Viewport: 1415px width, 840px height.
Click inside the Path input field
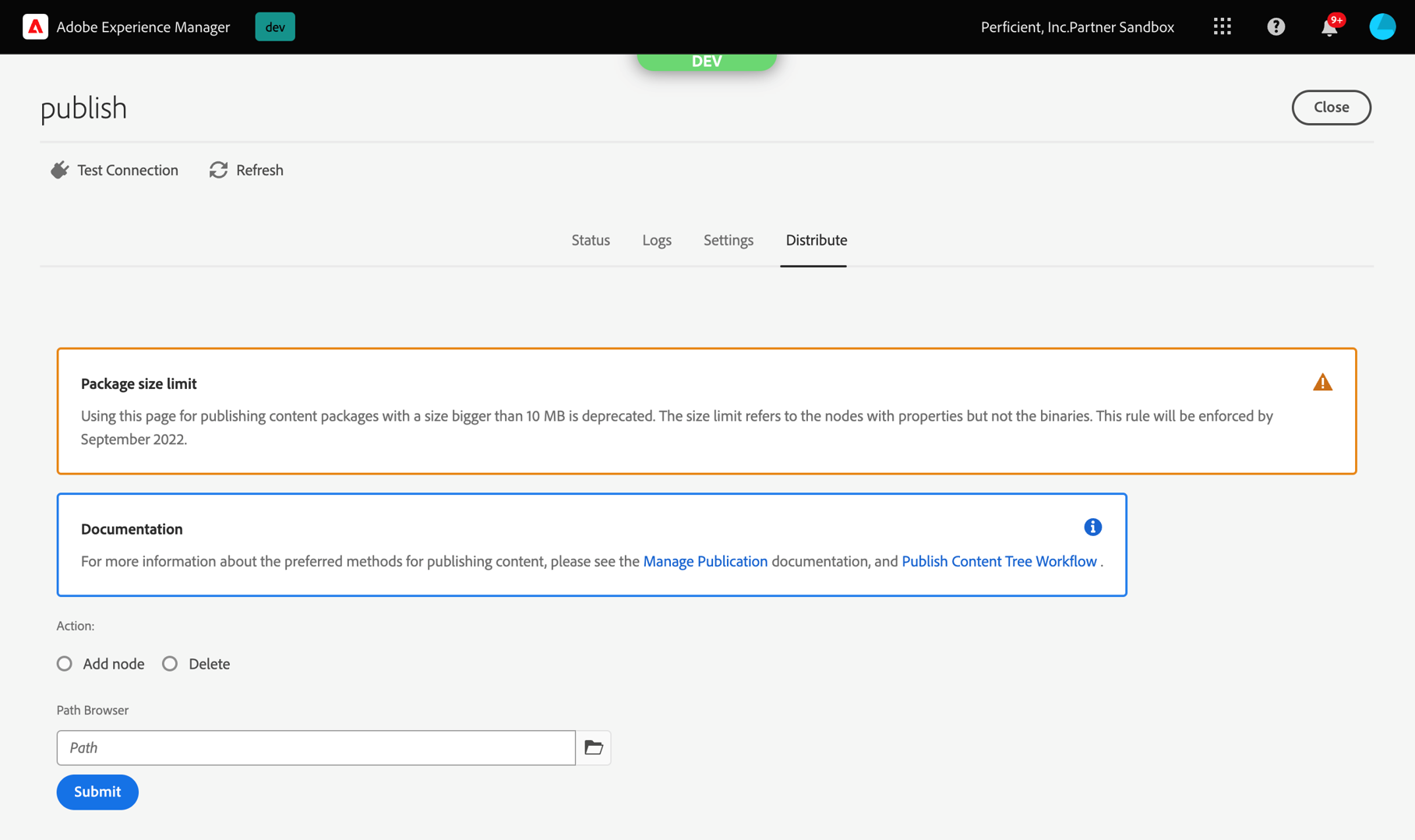312,747
